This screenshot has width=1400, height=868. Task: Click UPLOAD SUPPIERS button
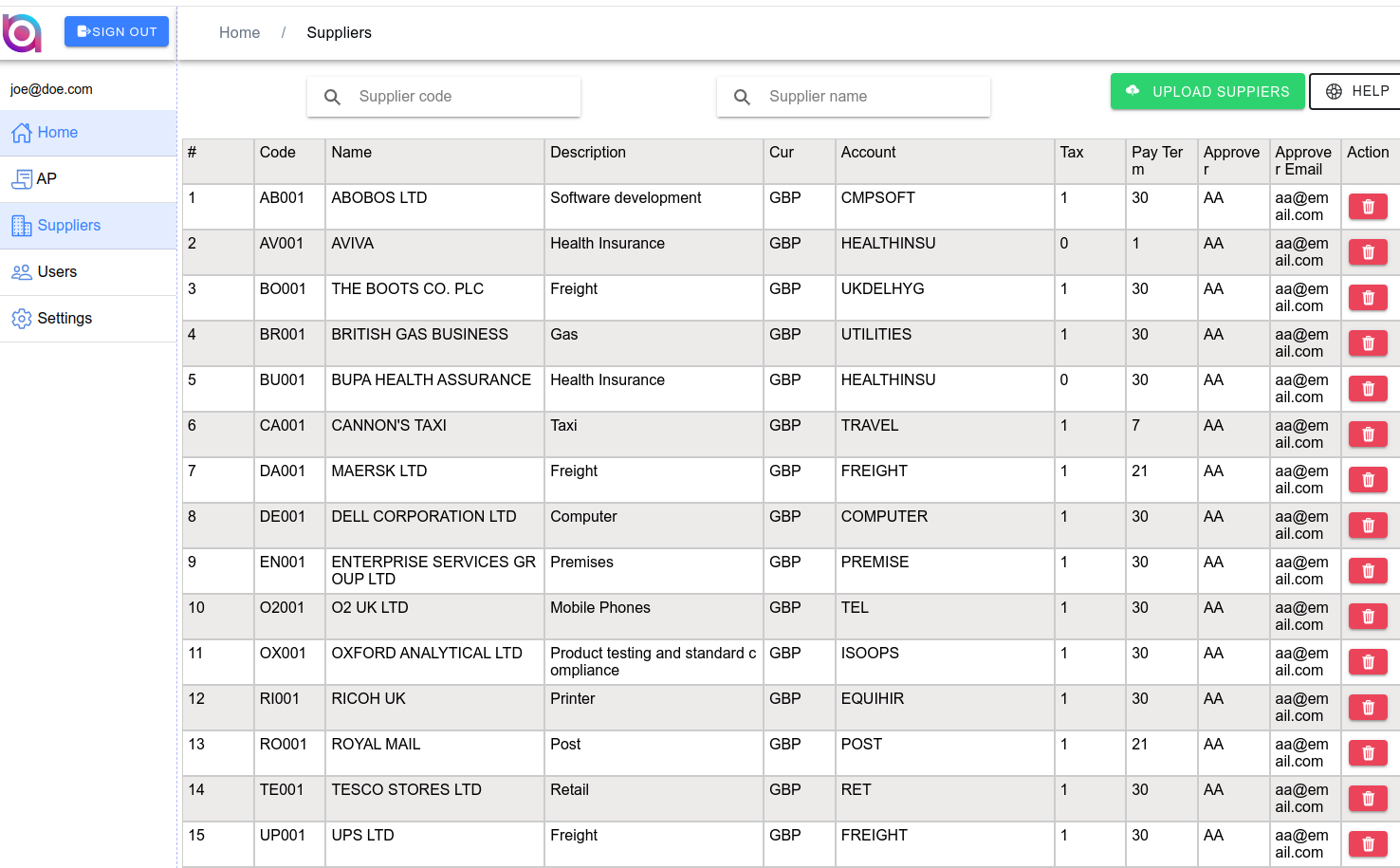click(x=1207, y=91)
